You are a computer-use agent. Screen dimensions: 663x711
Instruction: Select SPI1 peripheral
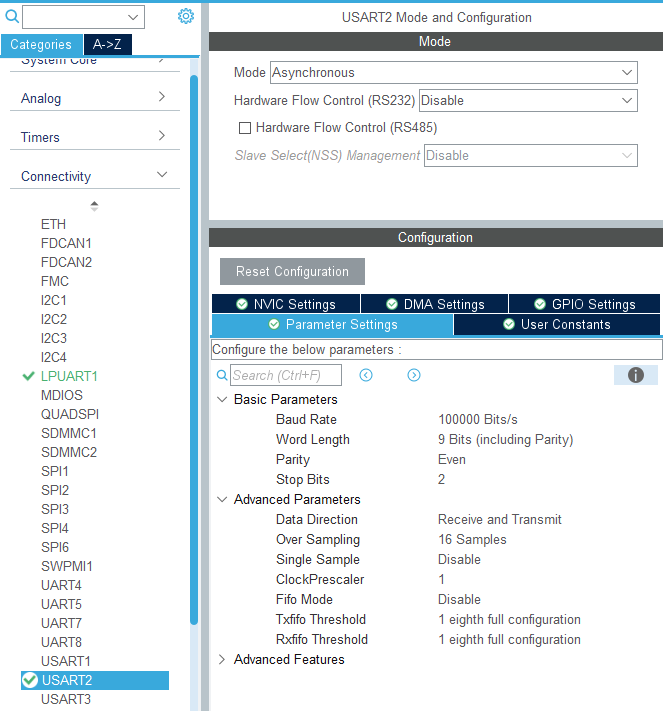click(55, 472)
